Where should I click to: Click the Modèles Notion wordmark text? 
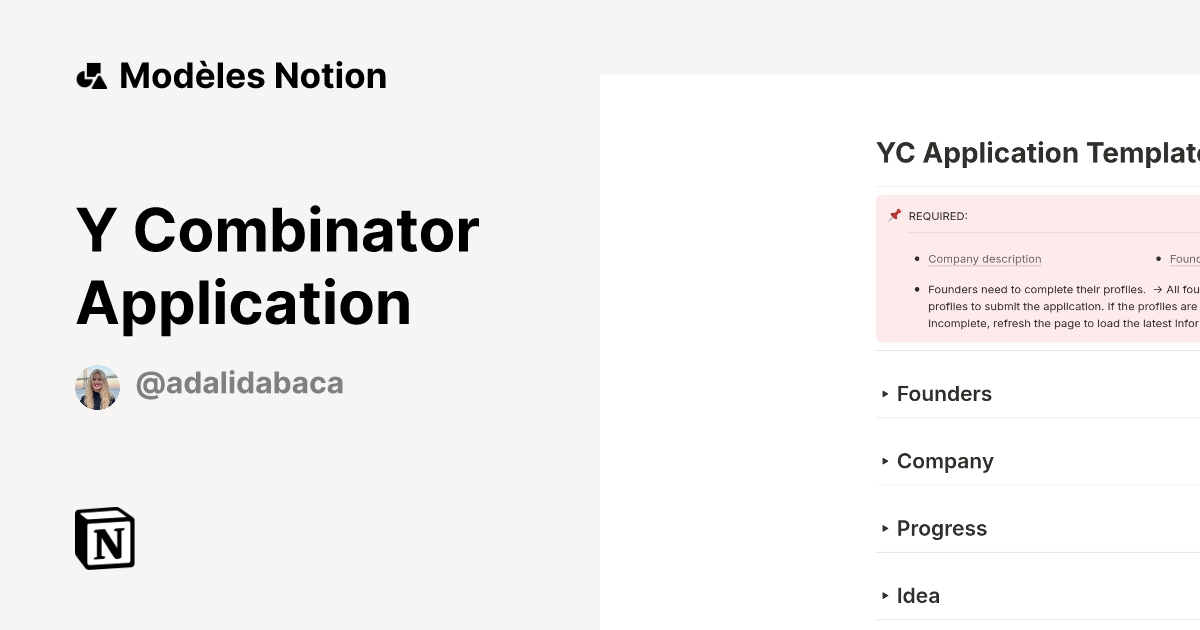click(x=252, y=75)
